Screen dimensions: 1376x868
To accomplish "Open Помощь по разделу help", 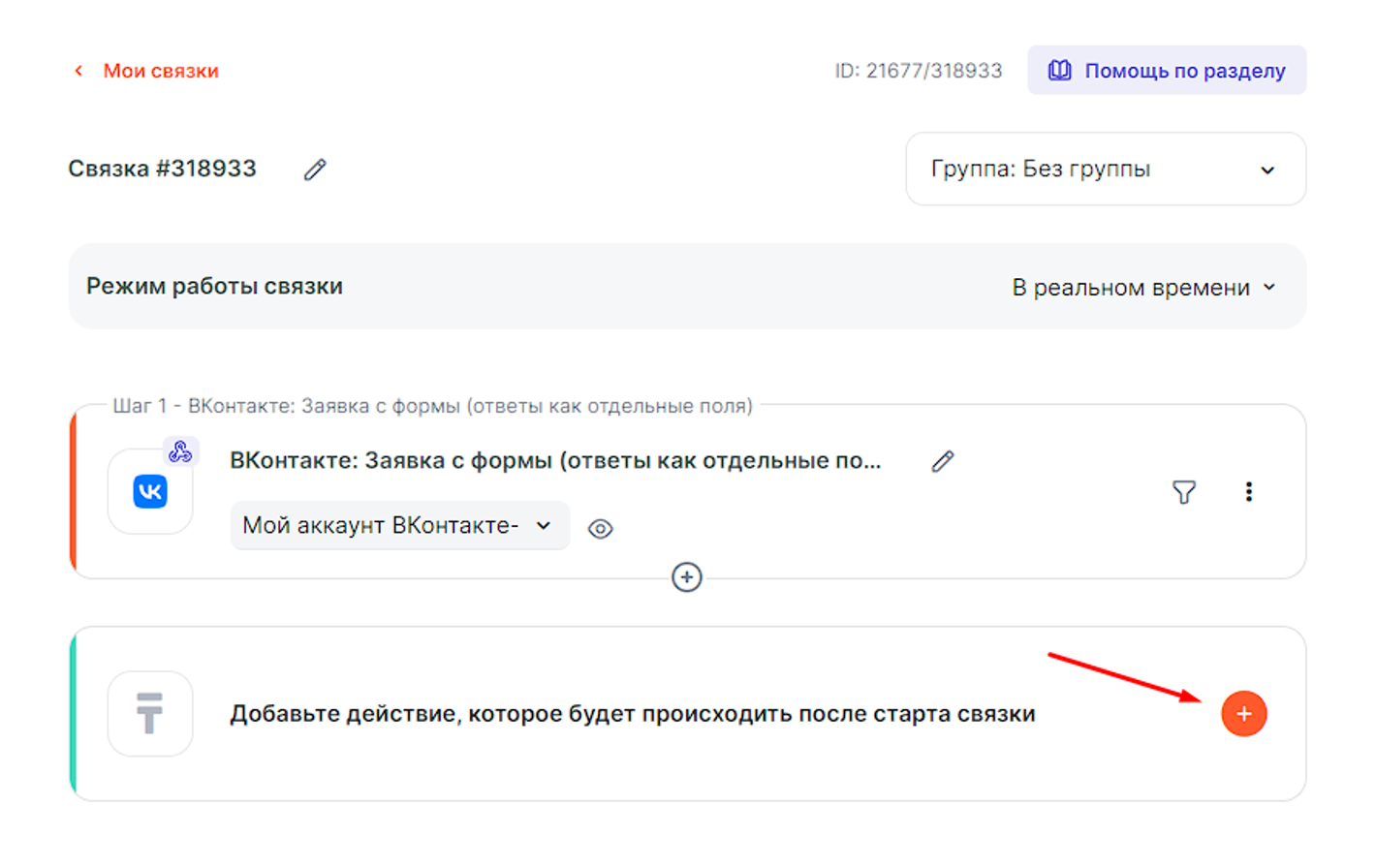I will (x=1167, y=71).
